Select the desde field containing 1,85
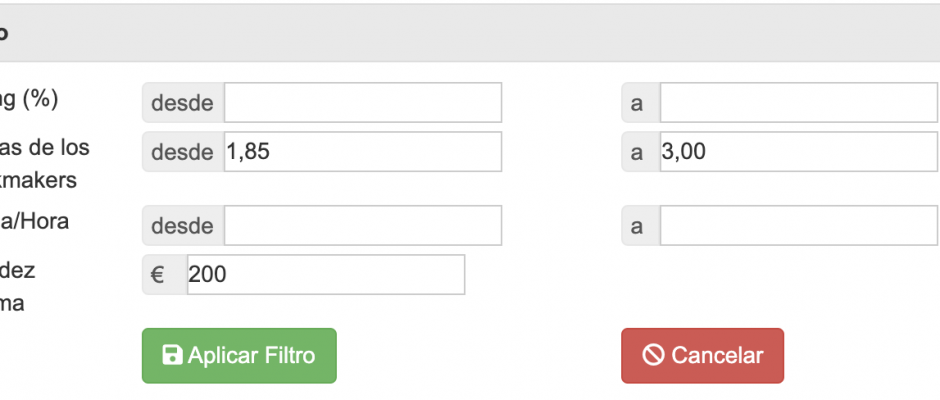The image size is (940, 400). (363, 152)
